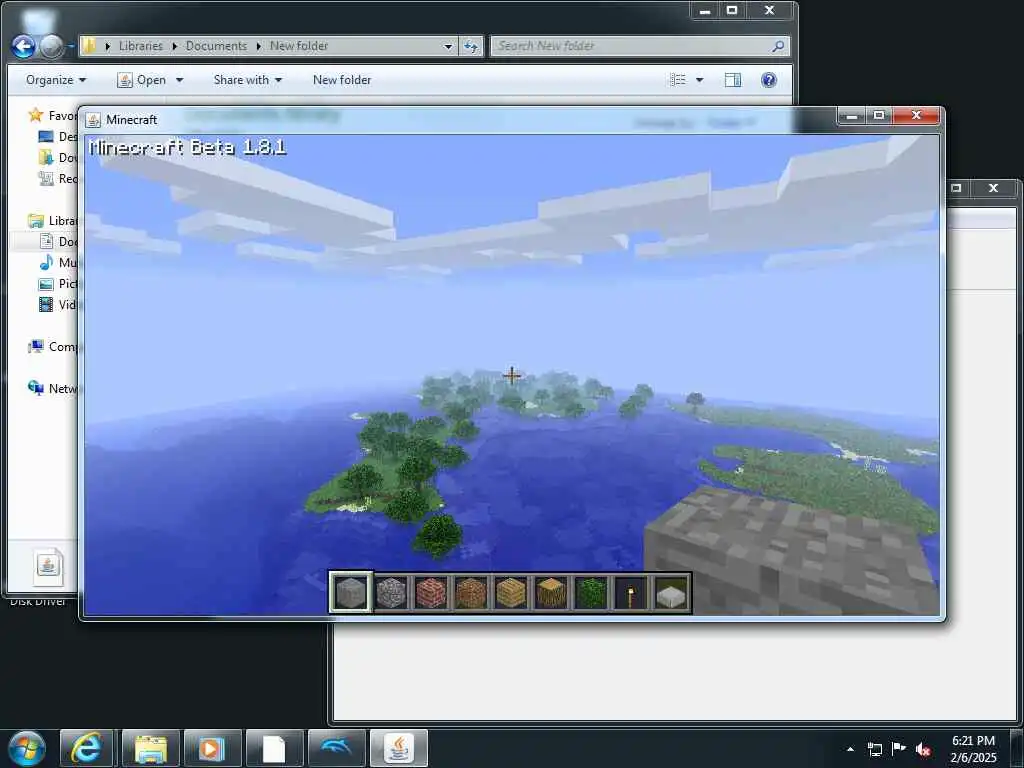Click the refresh button next to address bar

[471, 46]
